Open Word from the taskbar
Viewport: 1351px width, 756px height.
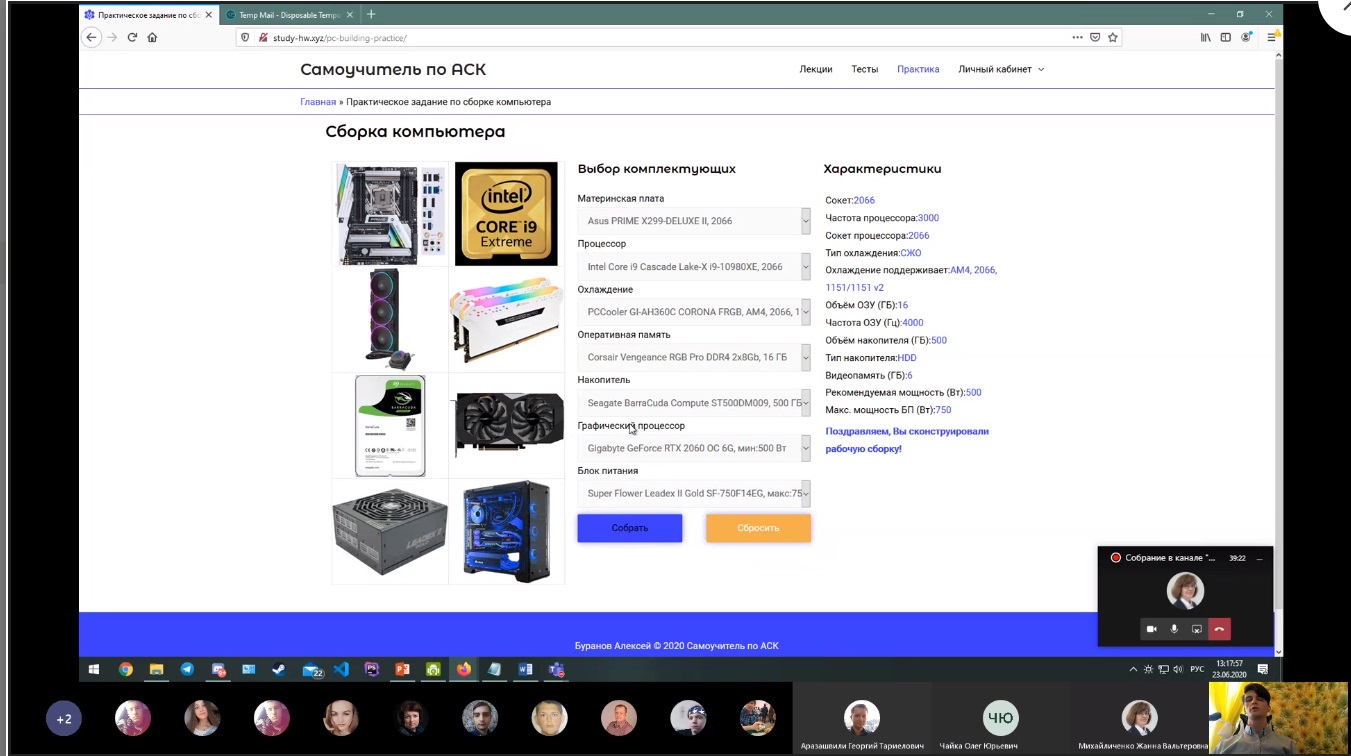pyautogui.click(x=525, y=670)
